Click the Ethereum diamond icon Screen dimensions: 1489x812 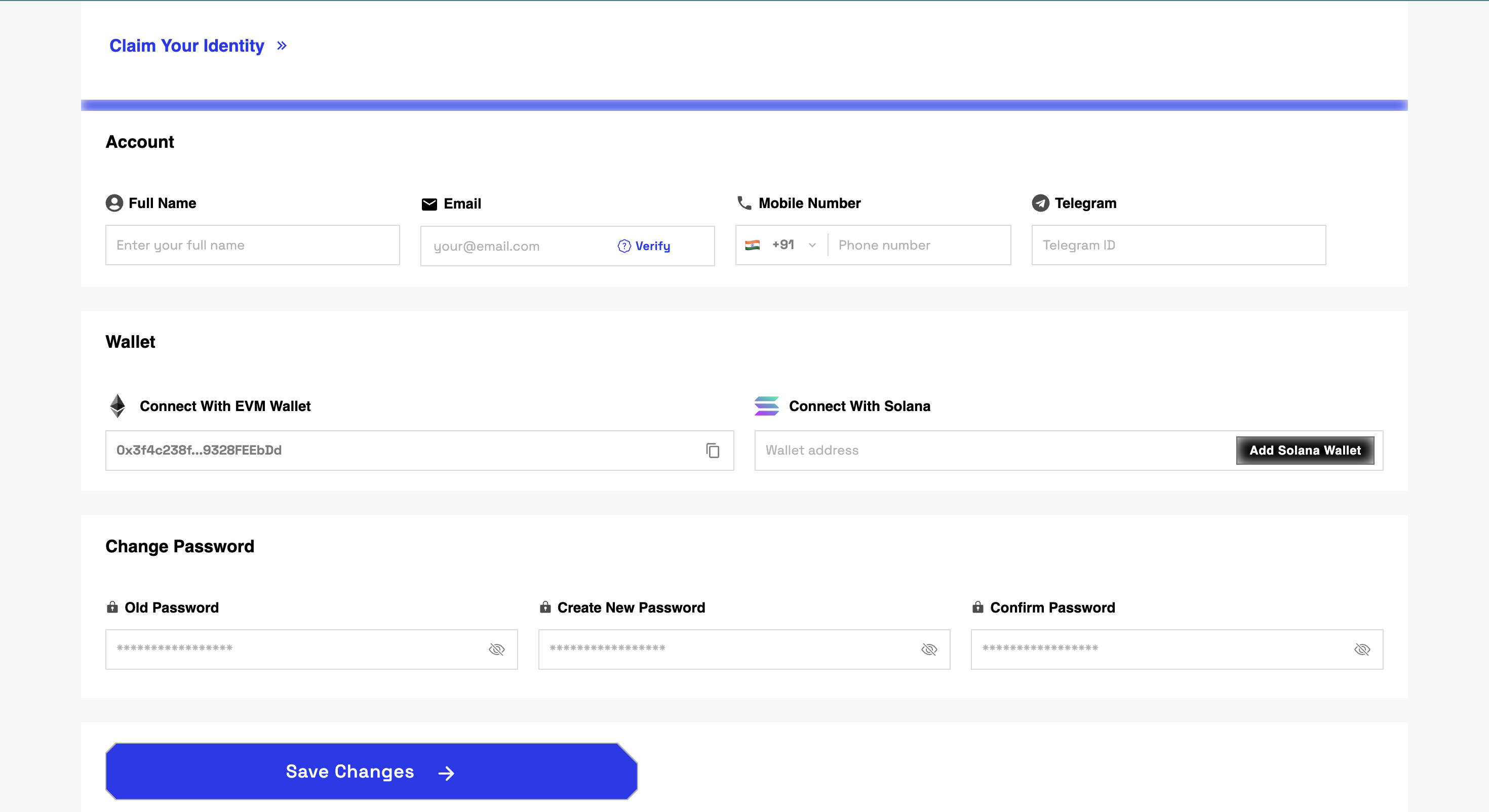tap(117, 407)
